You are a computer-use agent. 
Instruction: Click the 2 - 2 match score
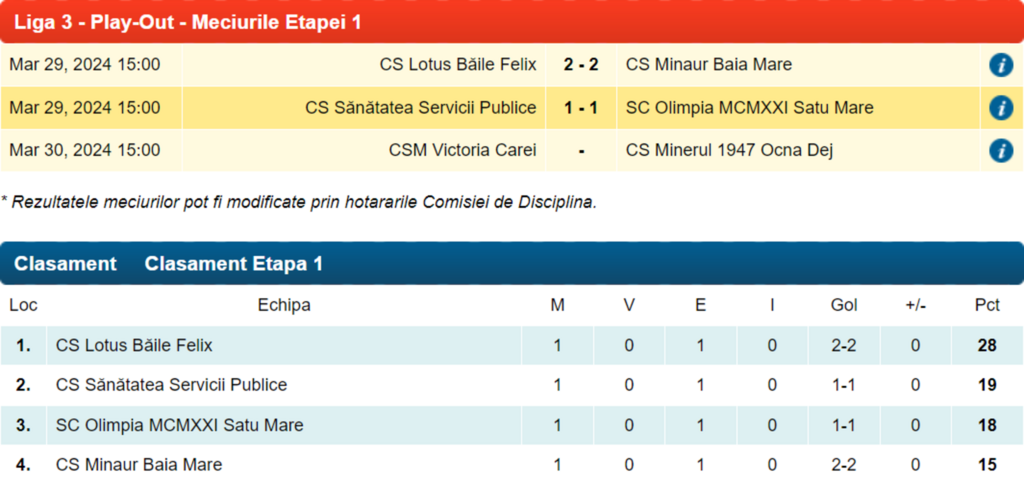[x=581, y=65]
